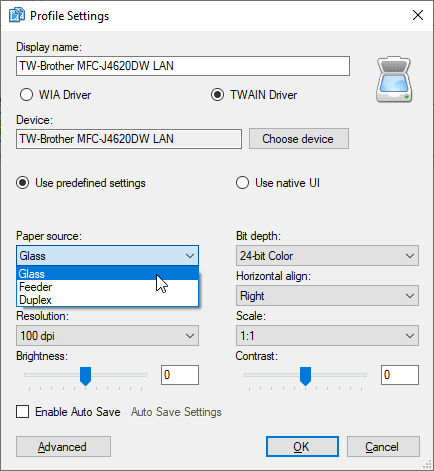Image resolution: width=434 pixels, height=471 pixels.
Task: Click the scanner device icon
Action: pos(394,79)
